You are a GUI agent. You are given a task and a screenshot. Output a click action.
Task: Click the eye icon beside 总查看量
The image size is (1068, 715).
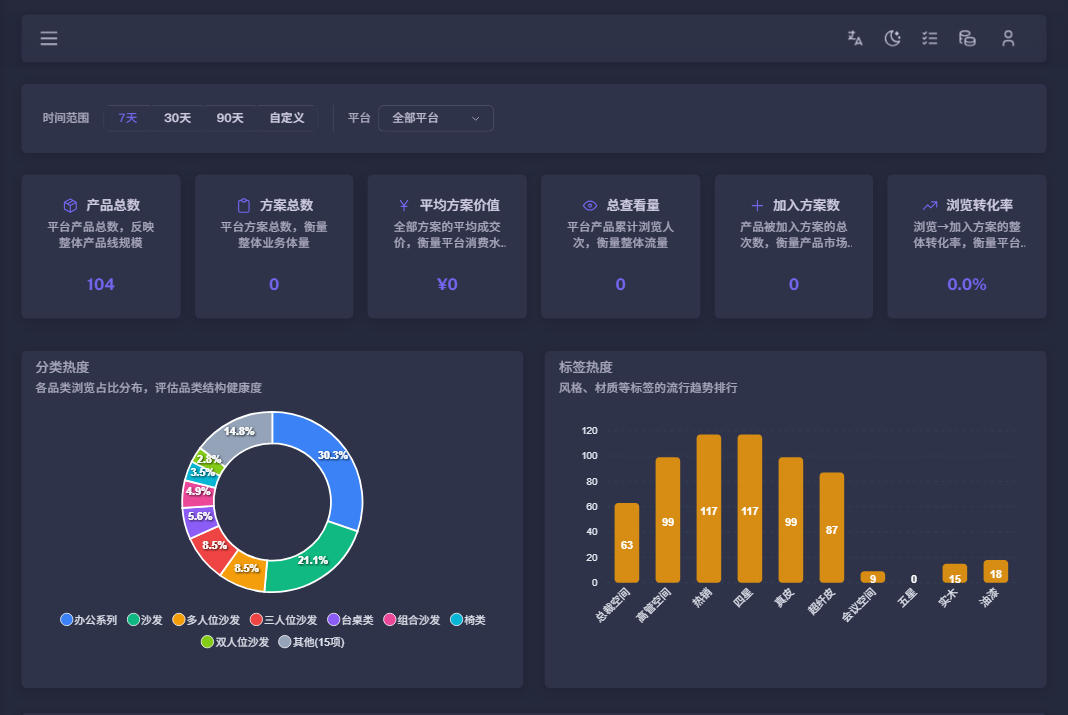coord(590,205)
